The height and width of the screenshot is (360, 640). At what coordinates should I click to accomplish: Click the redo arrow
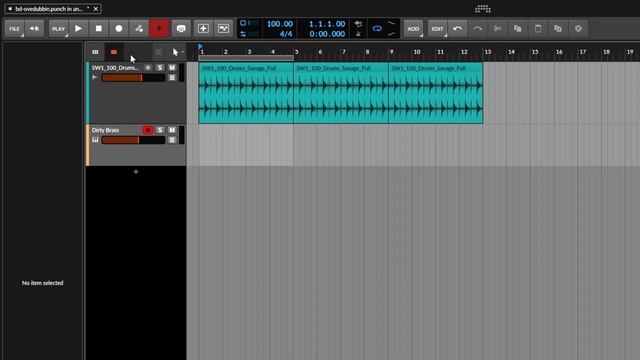pos(478,29)
